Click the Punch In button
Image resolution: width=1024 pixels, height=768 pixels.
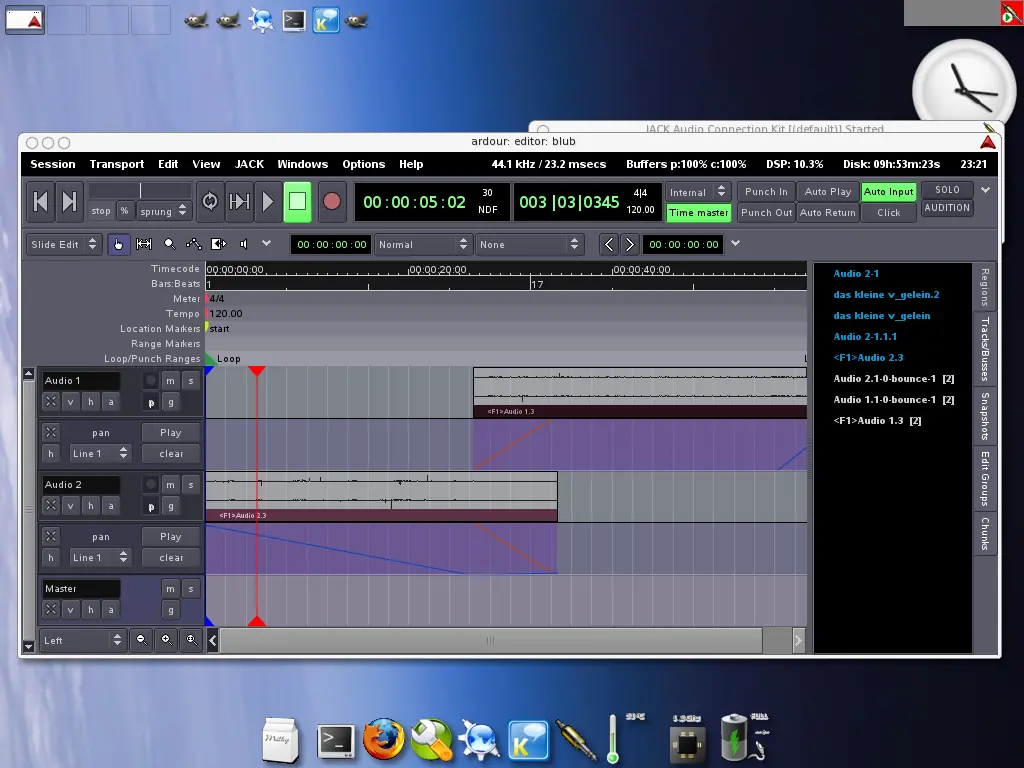[x=766, y=191]
